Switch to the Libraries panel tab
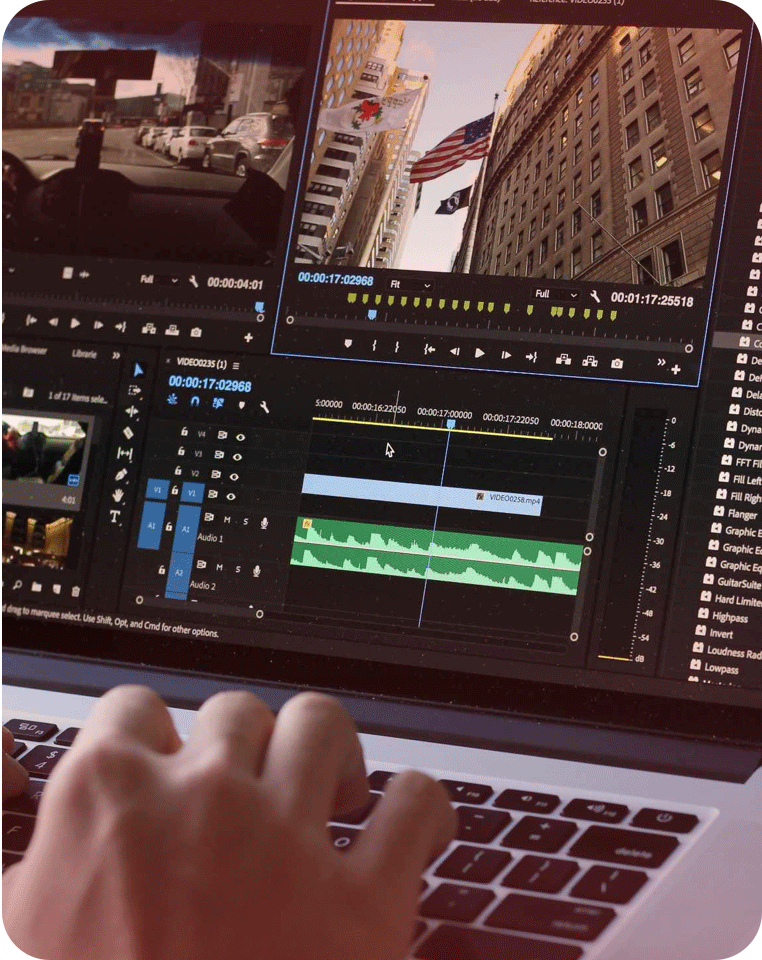The width and height of the screenshot is (762, 960). point(85,353)
